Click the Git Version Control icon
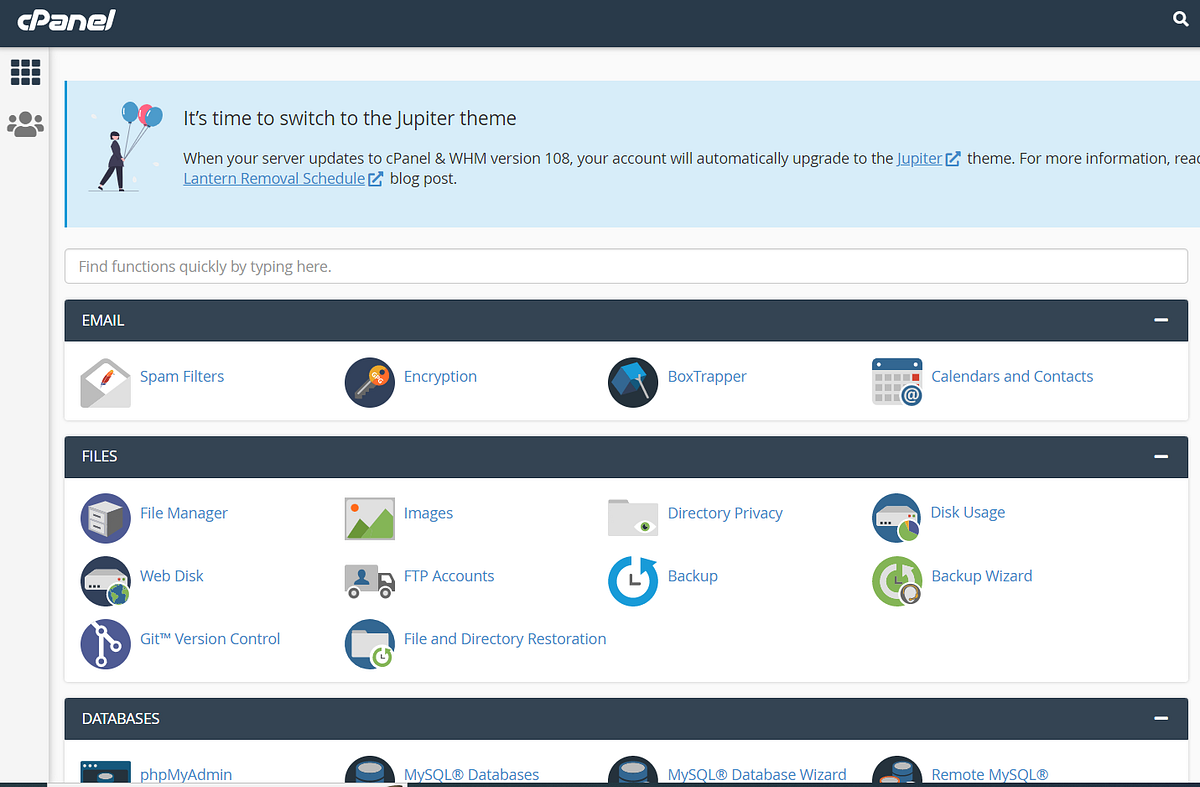 (x=105, y=644)
